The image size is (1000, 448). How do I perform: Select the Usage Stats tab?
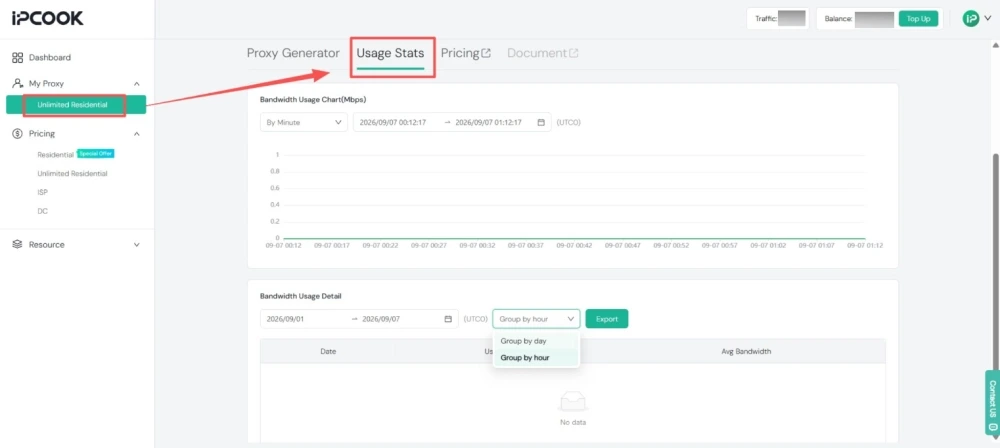[x=390, y=53]
